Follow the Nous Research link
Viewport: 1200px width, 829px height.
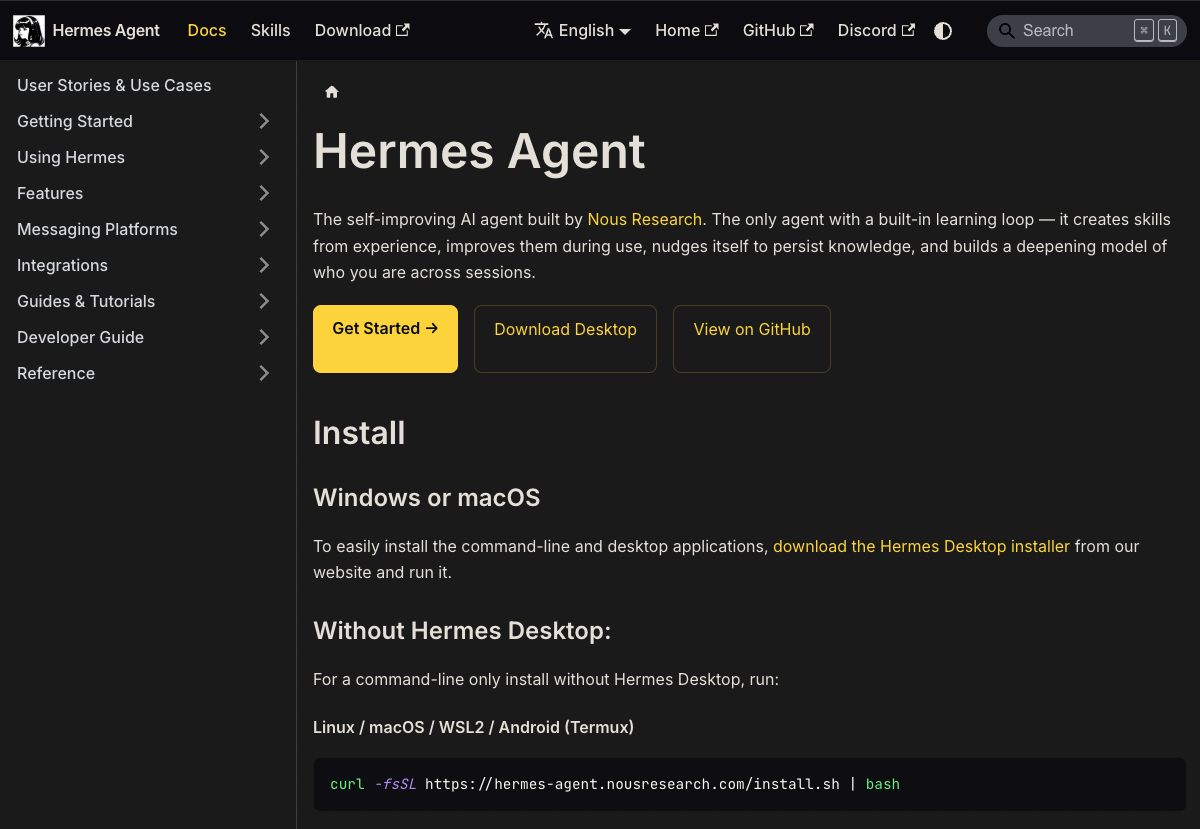(645, 219)
